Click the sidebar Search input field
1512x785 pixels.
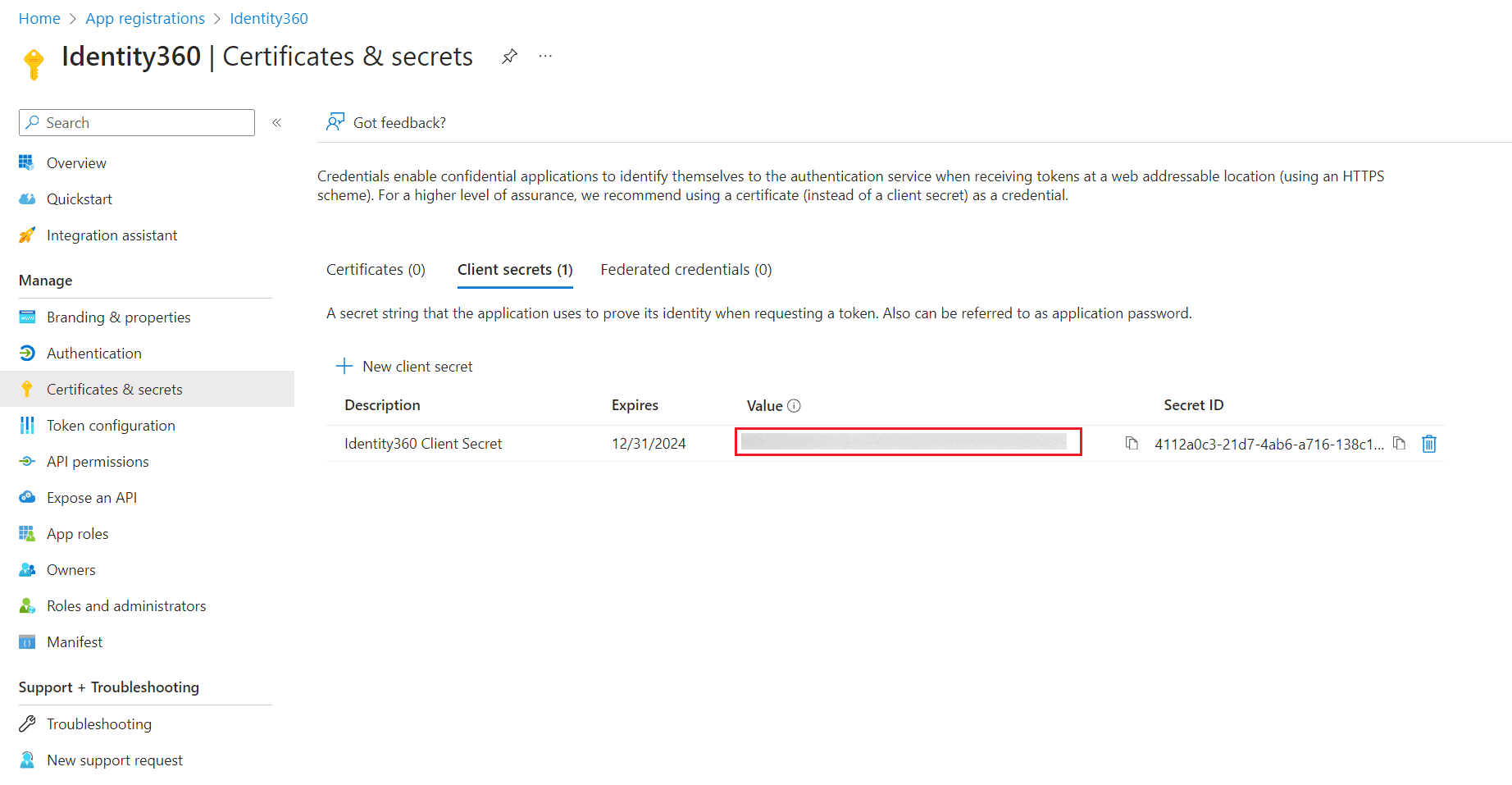pos(137,122)
